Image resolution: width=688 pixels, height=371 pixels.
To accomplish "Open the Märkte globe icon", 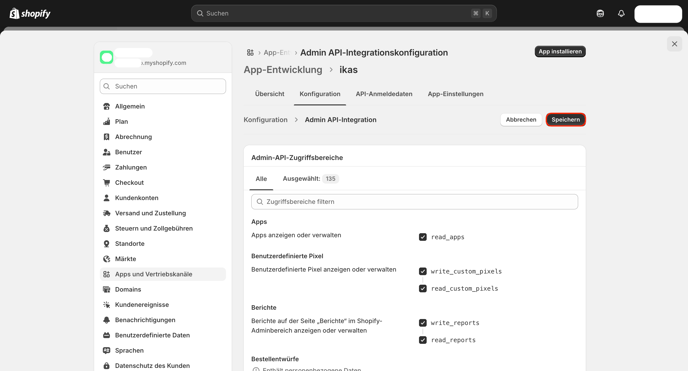I will (106, 259).
